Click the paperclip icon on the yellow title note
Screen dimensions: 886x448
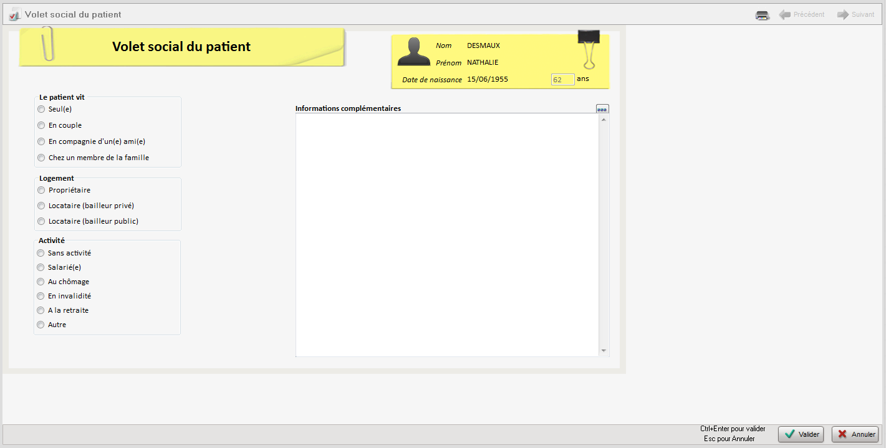point(47,44)
